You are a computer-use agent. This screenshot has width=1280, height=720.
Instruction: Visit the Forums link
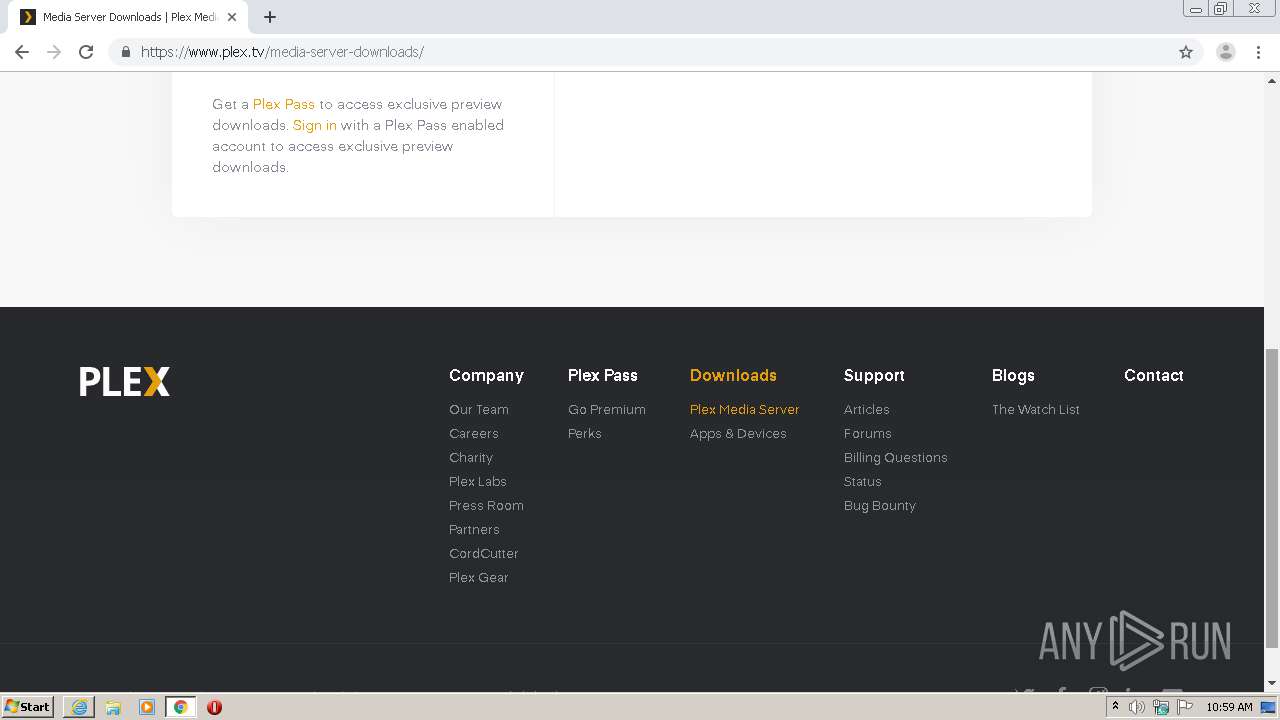click(868, 433)
